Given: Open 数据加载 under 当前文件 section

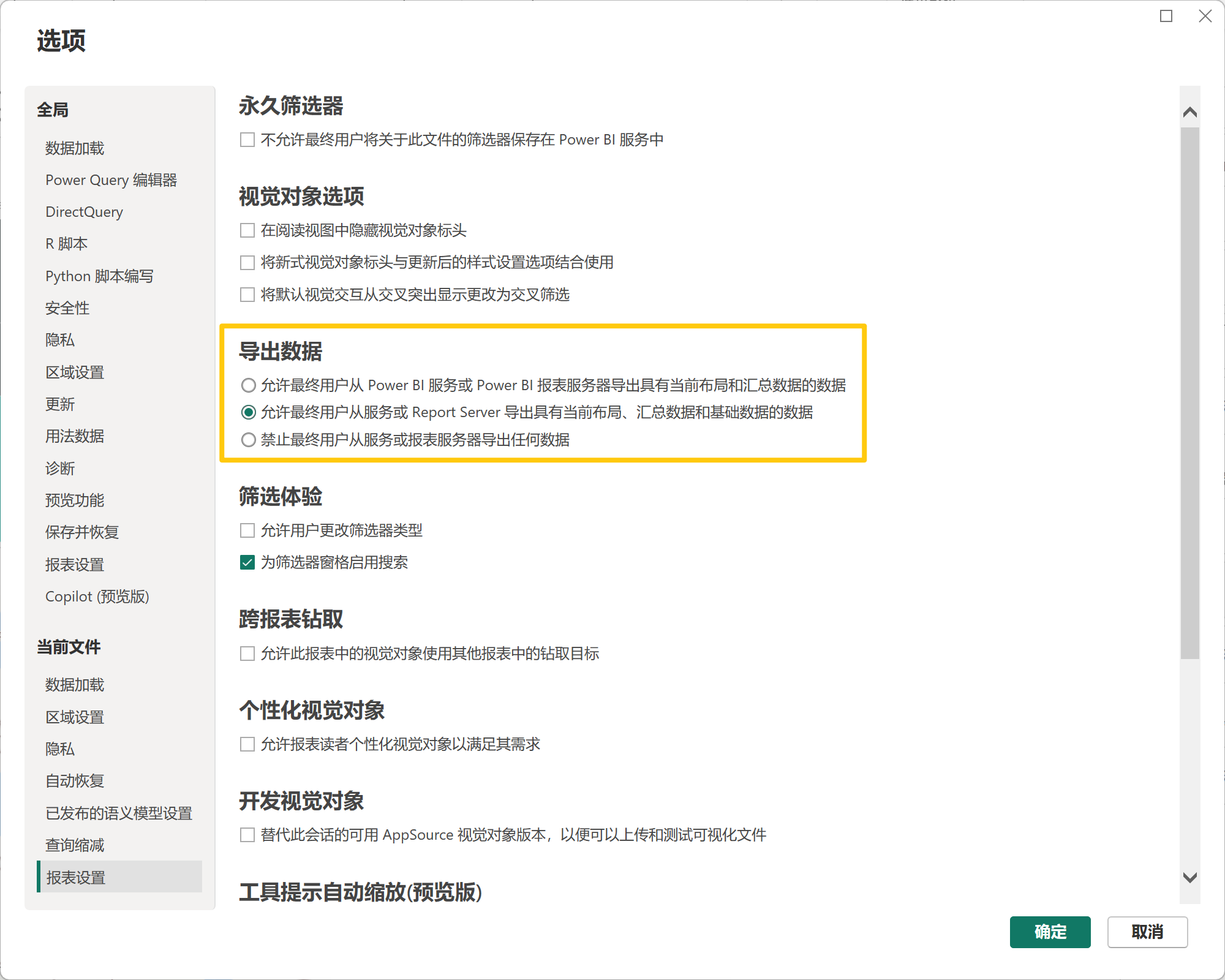Looking at the screenshot, I should (75, 685).
